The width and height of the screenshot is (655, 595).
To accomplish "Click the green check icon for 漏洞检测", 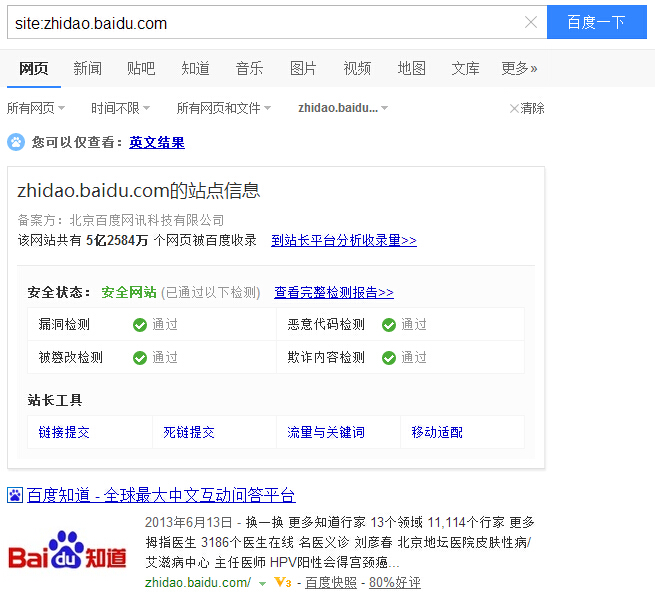I will pyautogui.click(x=140, y=325).
